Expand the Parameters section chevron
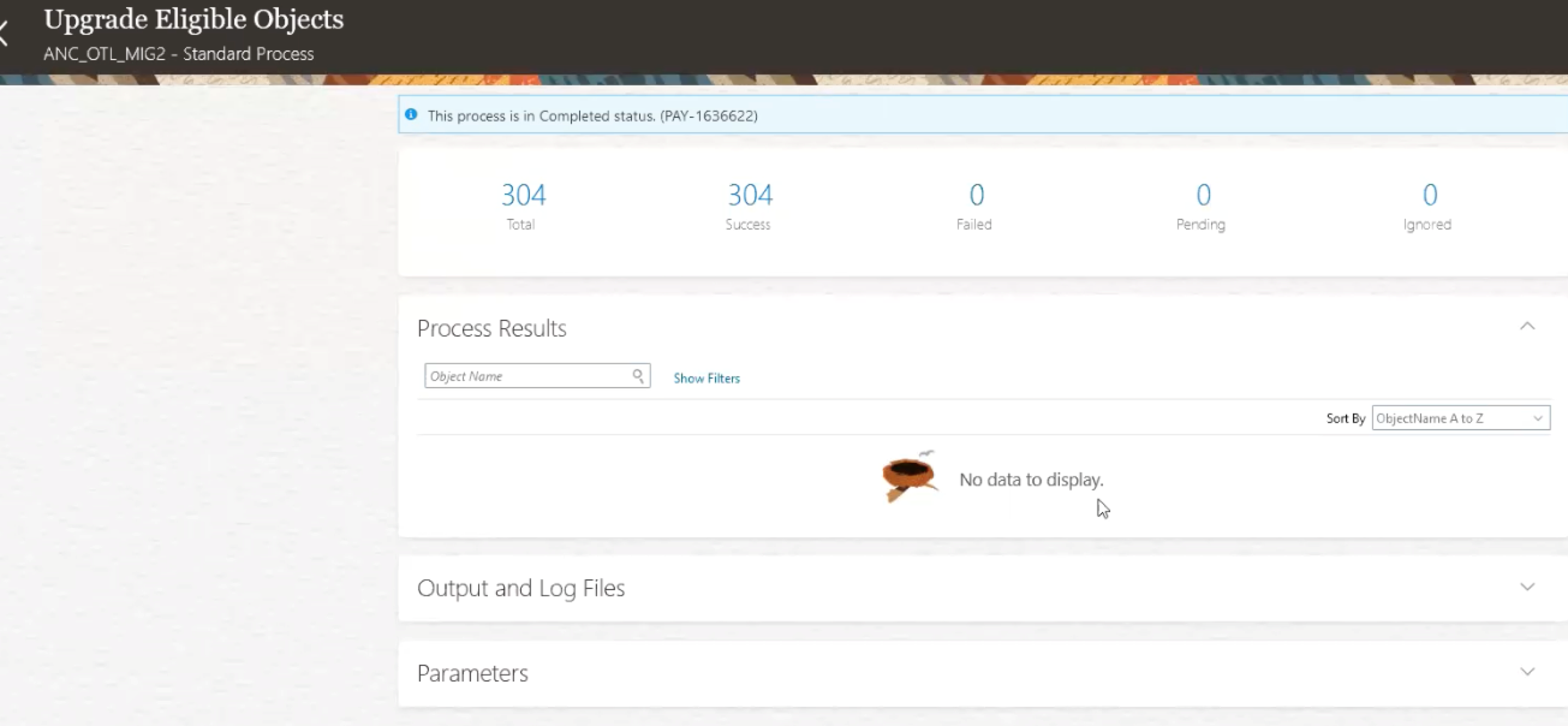The height and width of the screenshot is (726, 1568). (1527, 672)
